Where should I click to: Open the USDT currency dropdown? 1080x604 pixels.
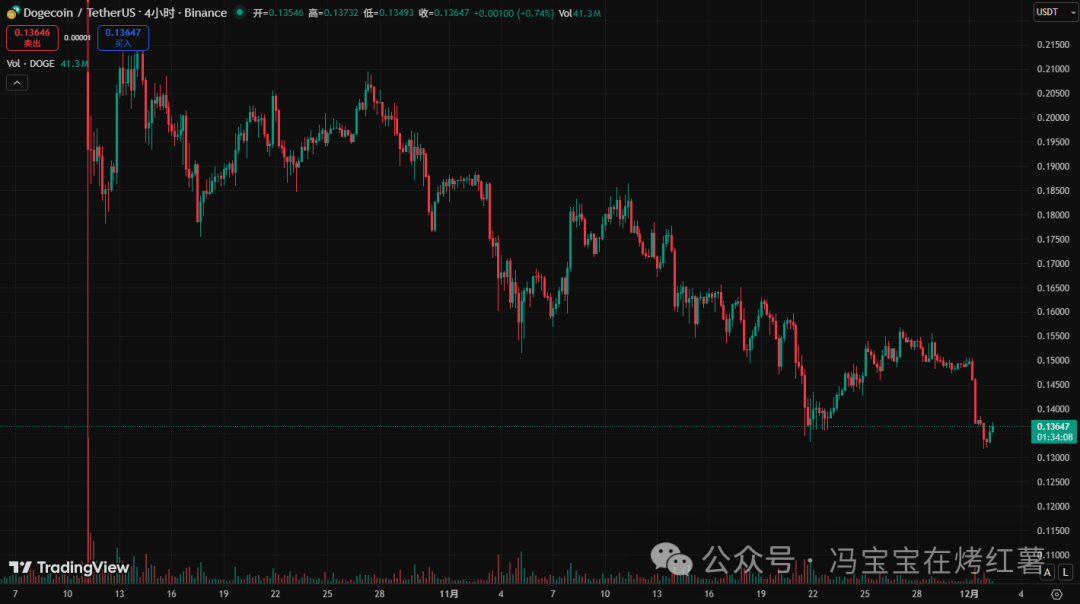click(1055, 12)
